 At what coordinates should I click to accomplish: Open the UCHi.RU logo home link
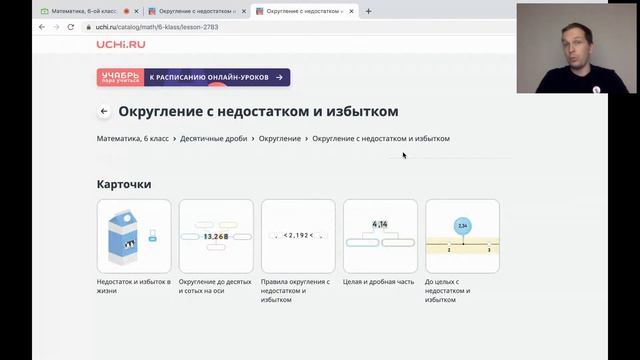point(121,44)
